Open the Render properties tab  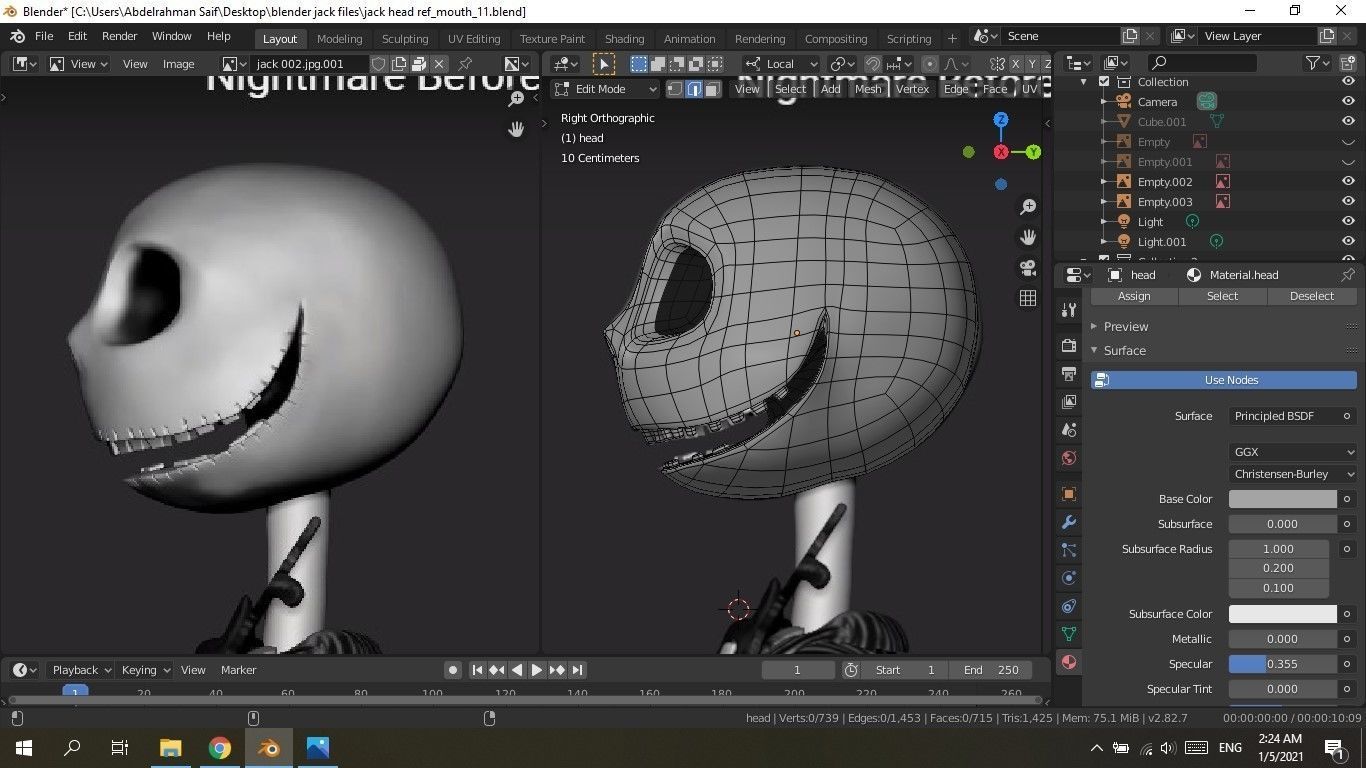[x=1069, y=345]
